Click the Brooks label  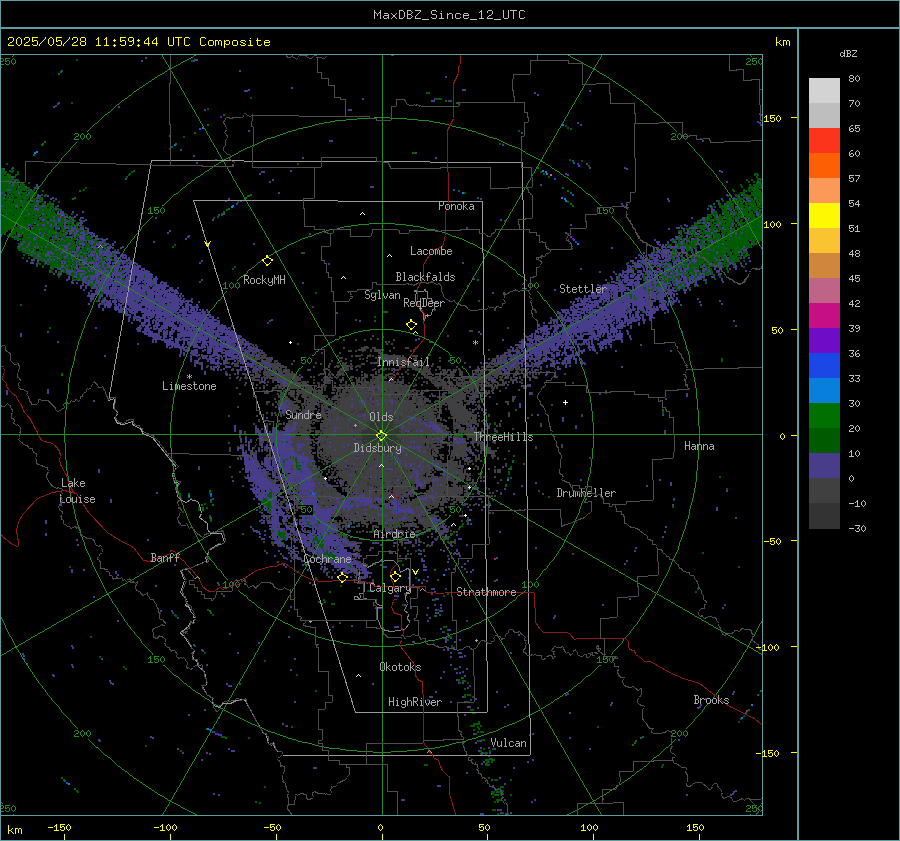pos(711,700)
